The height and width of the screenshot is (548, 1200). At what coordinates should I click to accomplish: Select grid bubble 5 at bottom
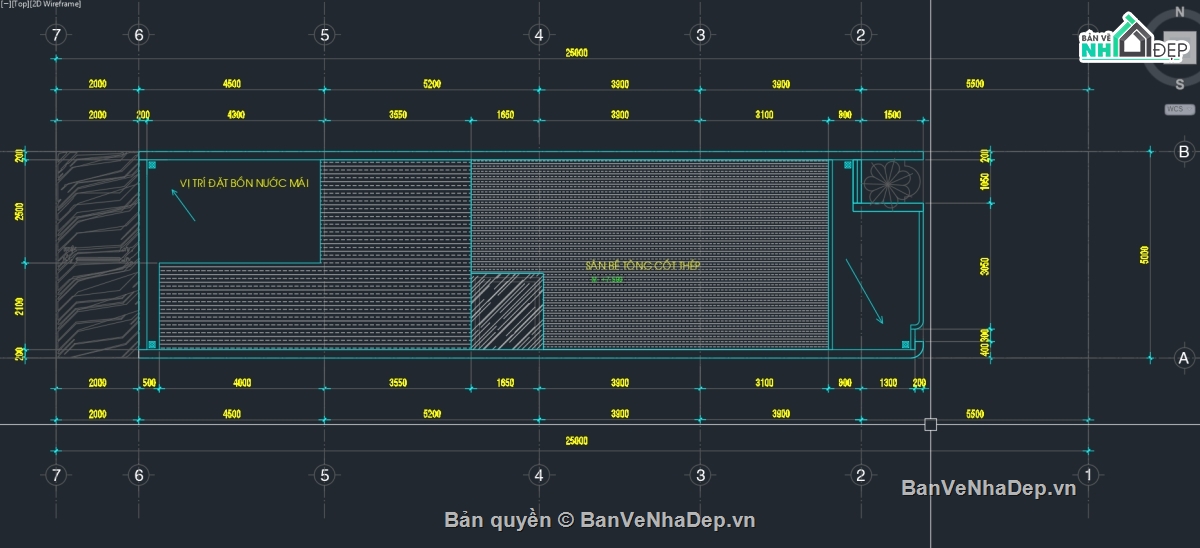323,474
